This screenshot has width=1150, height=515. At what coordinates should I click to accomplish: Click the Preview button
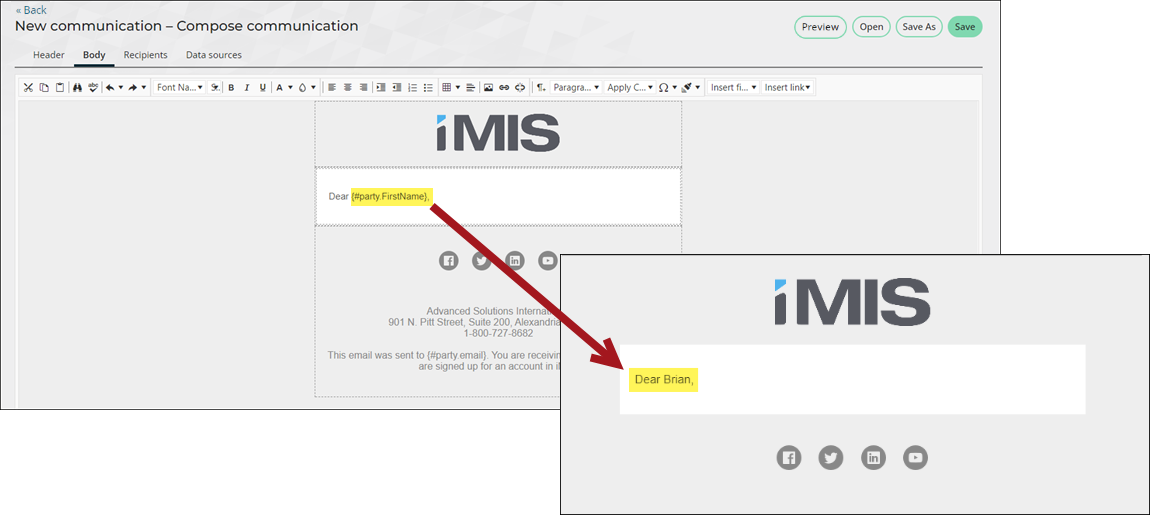point(820,27)
